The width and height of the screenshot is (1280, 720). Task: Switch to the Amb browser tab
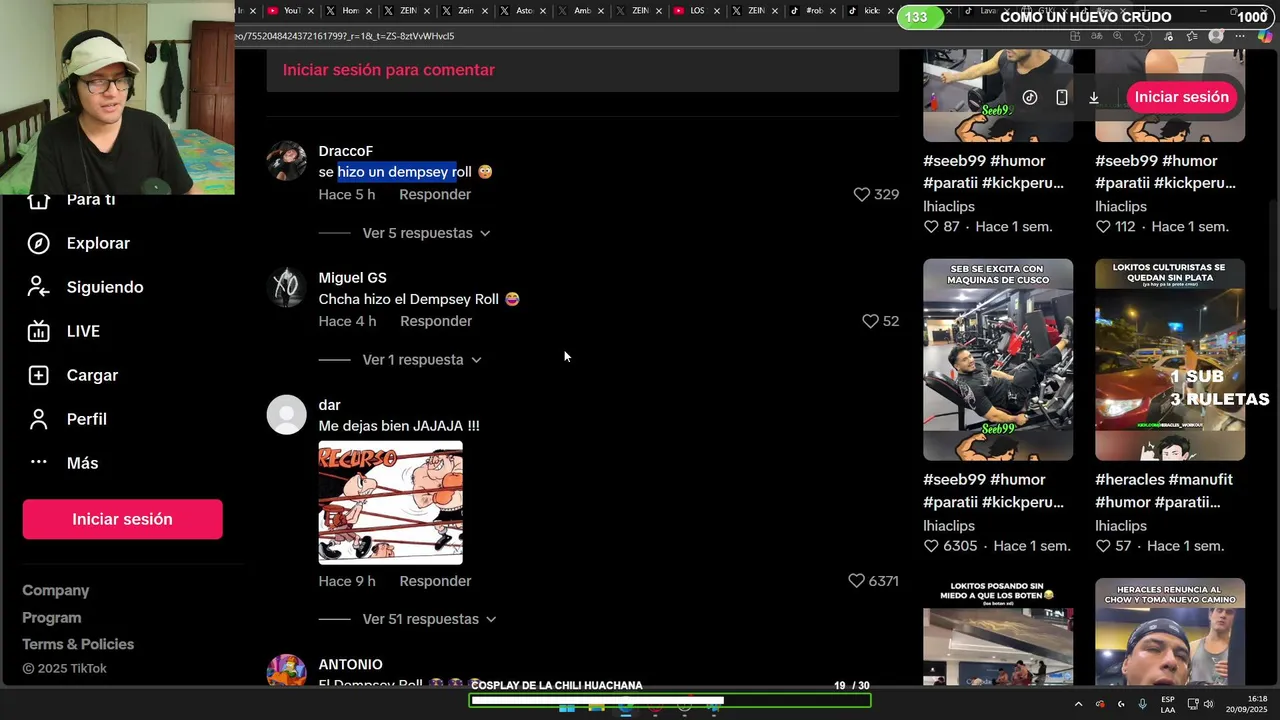581,11
